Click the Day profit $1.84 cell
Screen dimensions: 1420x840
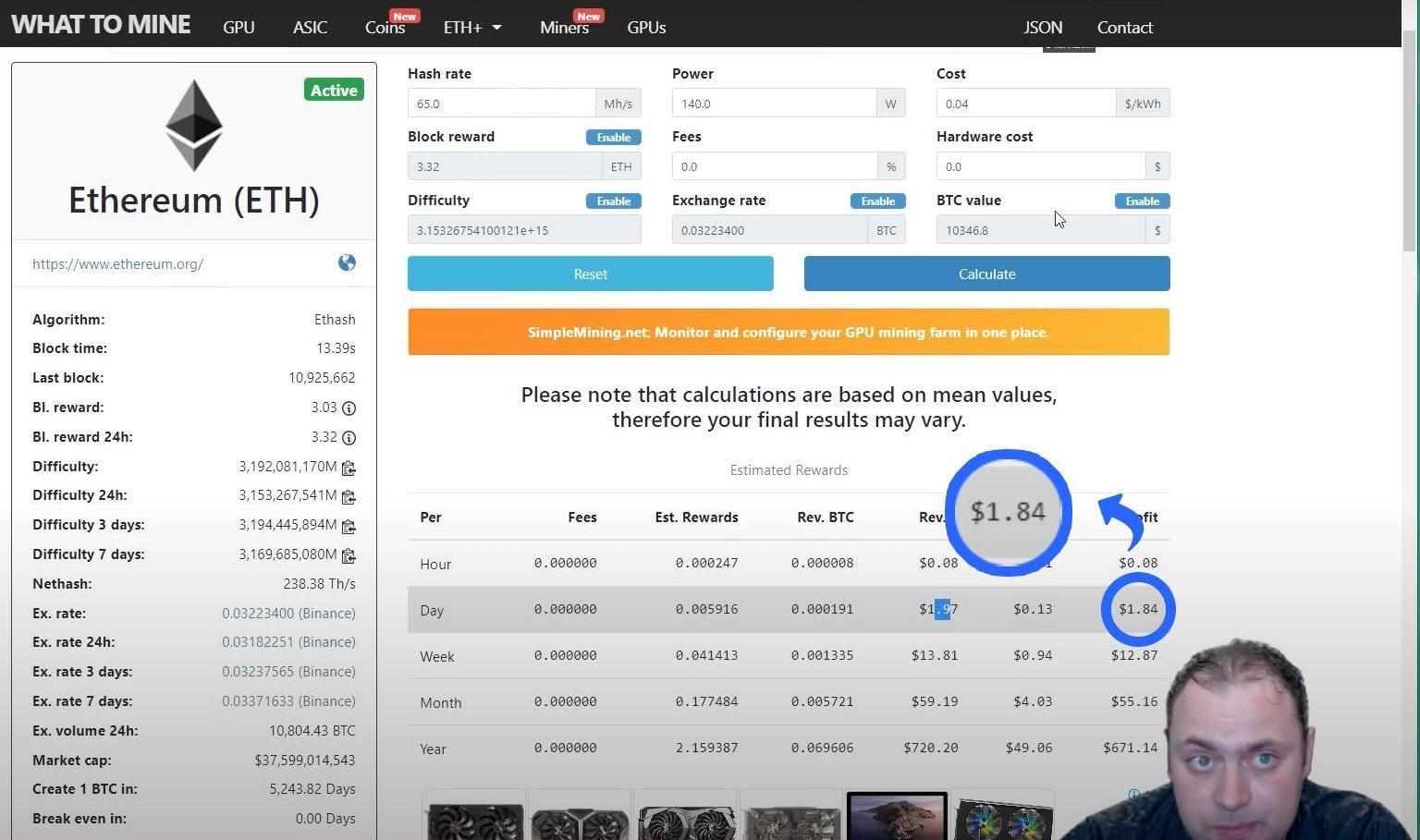(1138, 609)
